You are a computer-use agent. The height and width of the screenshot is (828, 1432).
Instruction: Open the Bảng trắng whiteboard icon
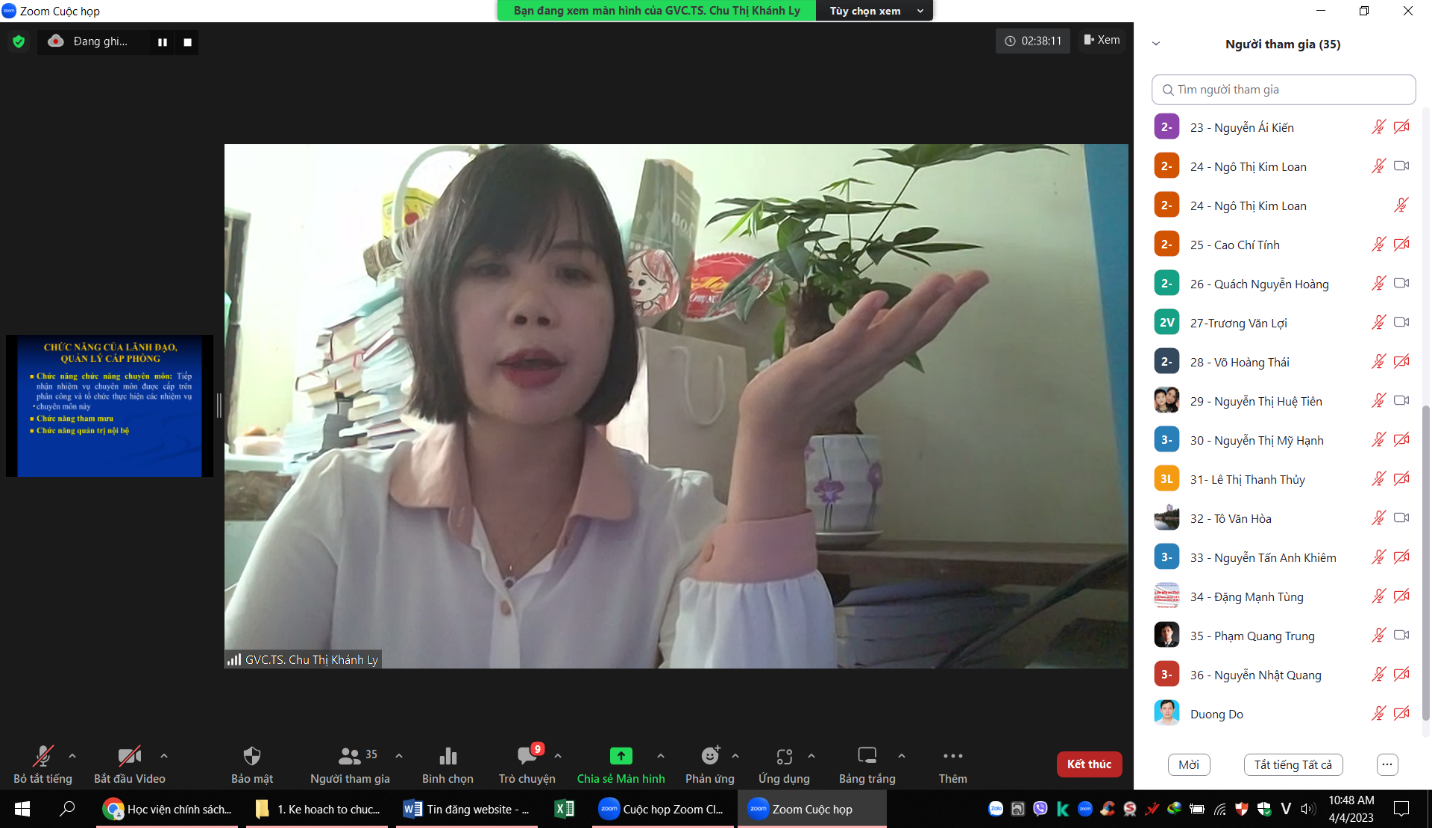pos(867,757)
